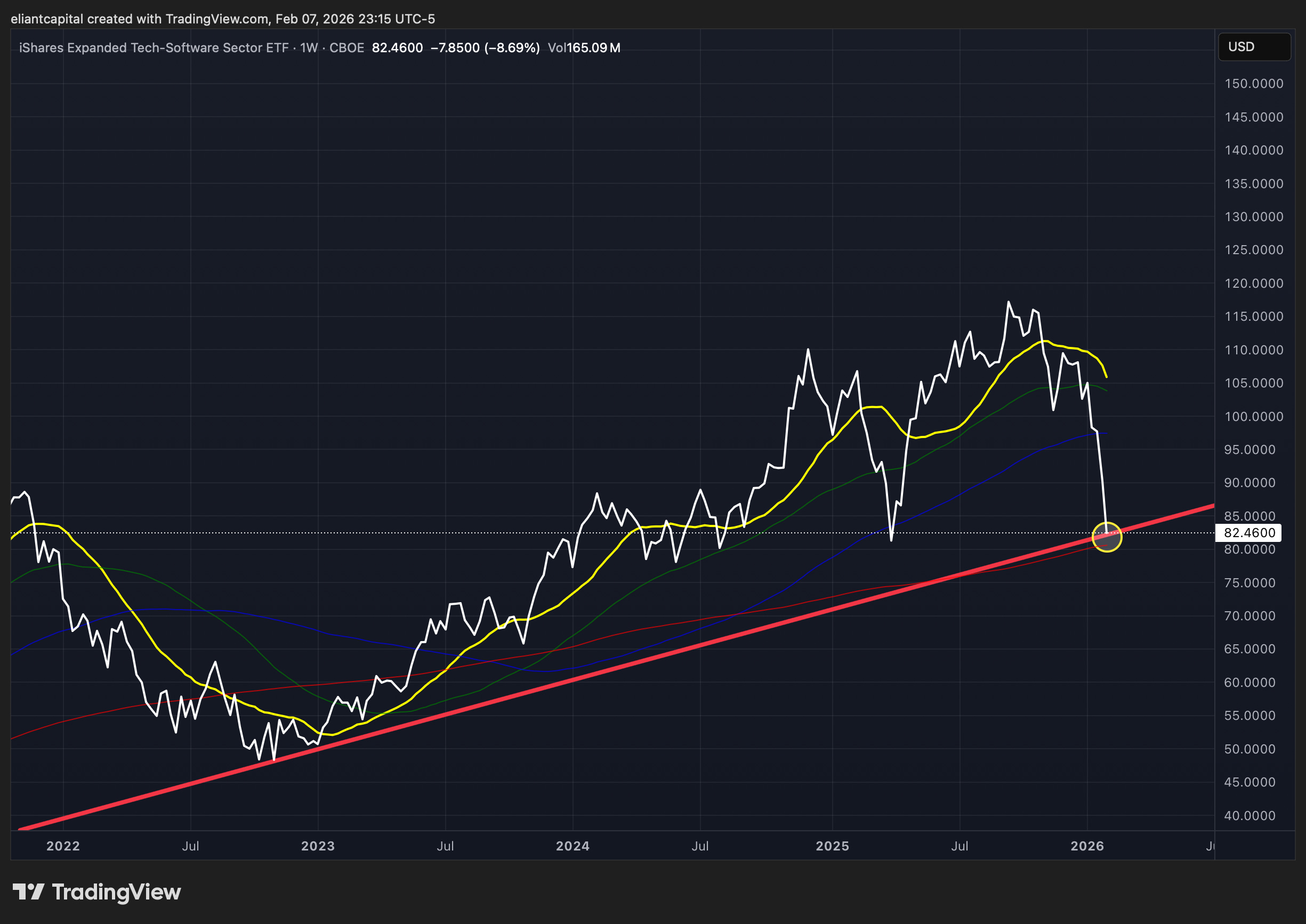
Task: Click the iShares Expanded Tech-Software ETF title
Action: tap(153, 48)
